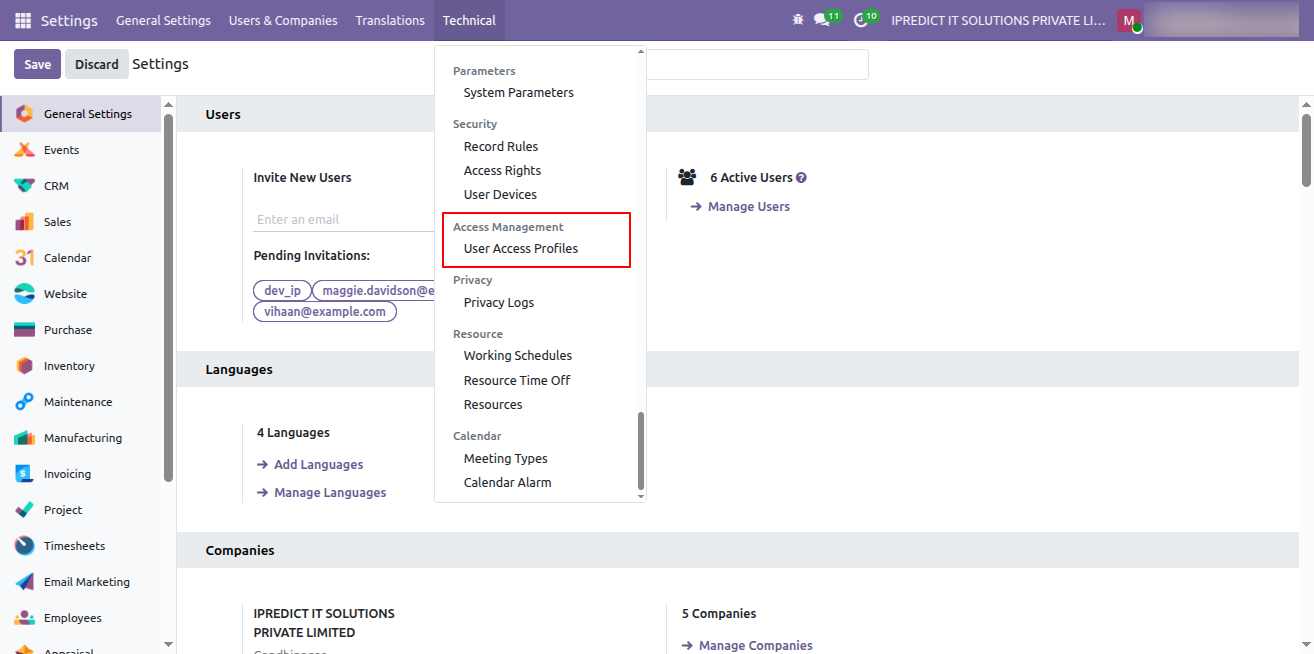Screen dimensions: 1314x654
Task: Open Purchase settings in sidebar
Action: (80, 330)
